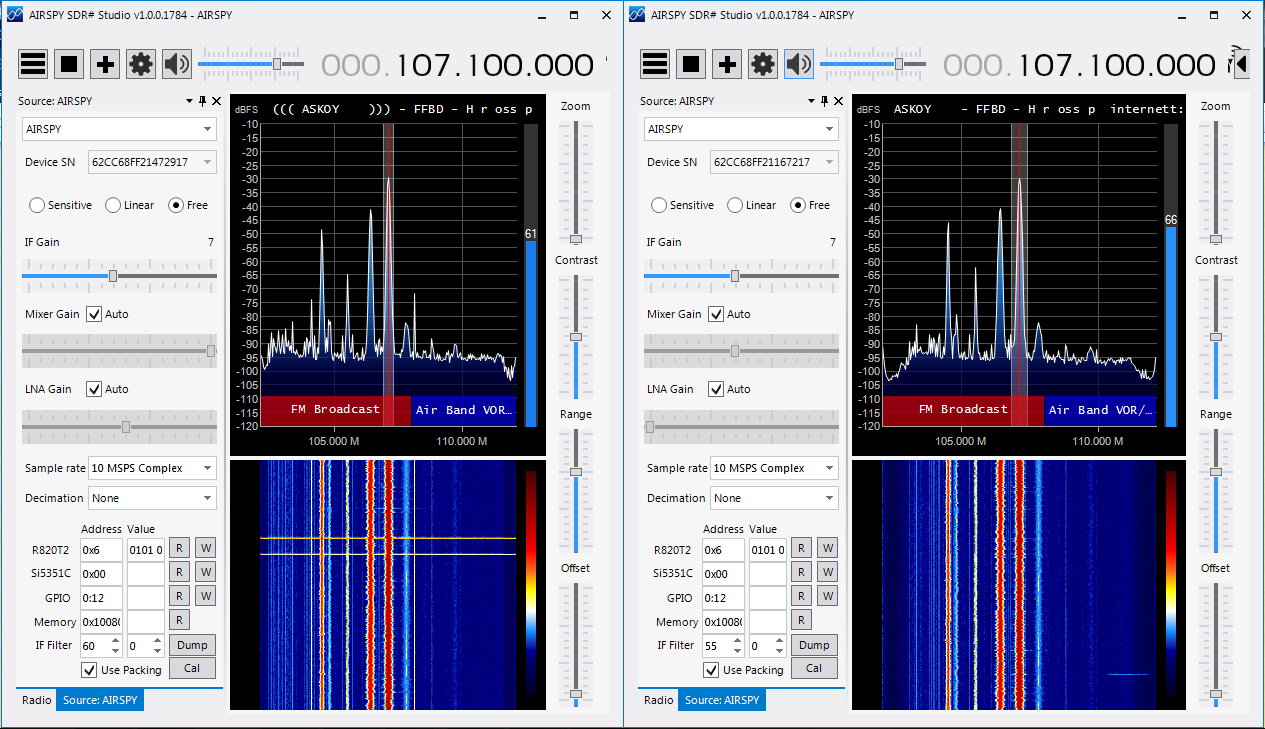The width and height of the screenshot is (1265, 729).
Task: Uncheck Use Packing in the left window
Action: pos(90,670)
